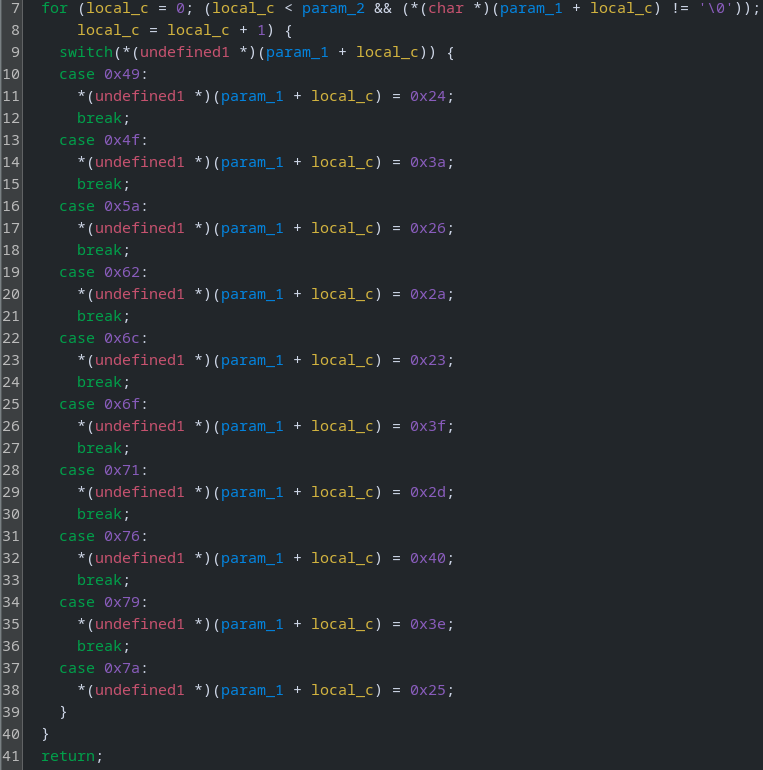763x770 pixels.
Task: Click the assigned value 0x3a
Action: (428, 162)
